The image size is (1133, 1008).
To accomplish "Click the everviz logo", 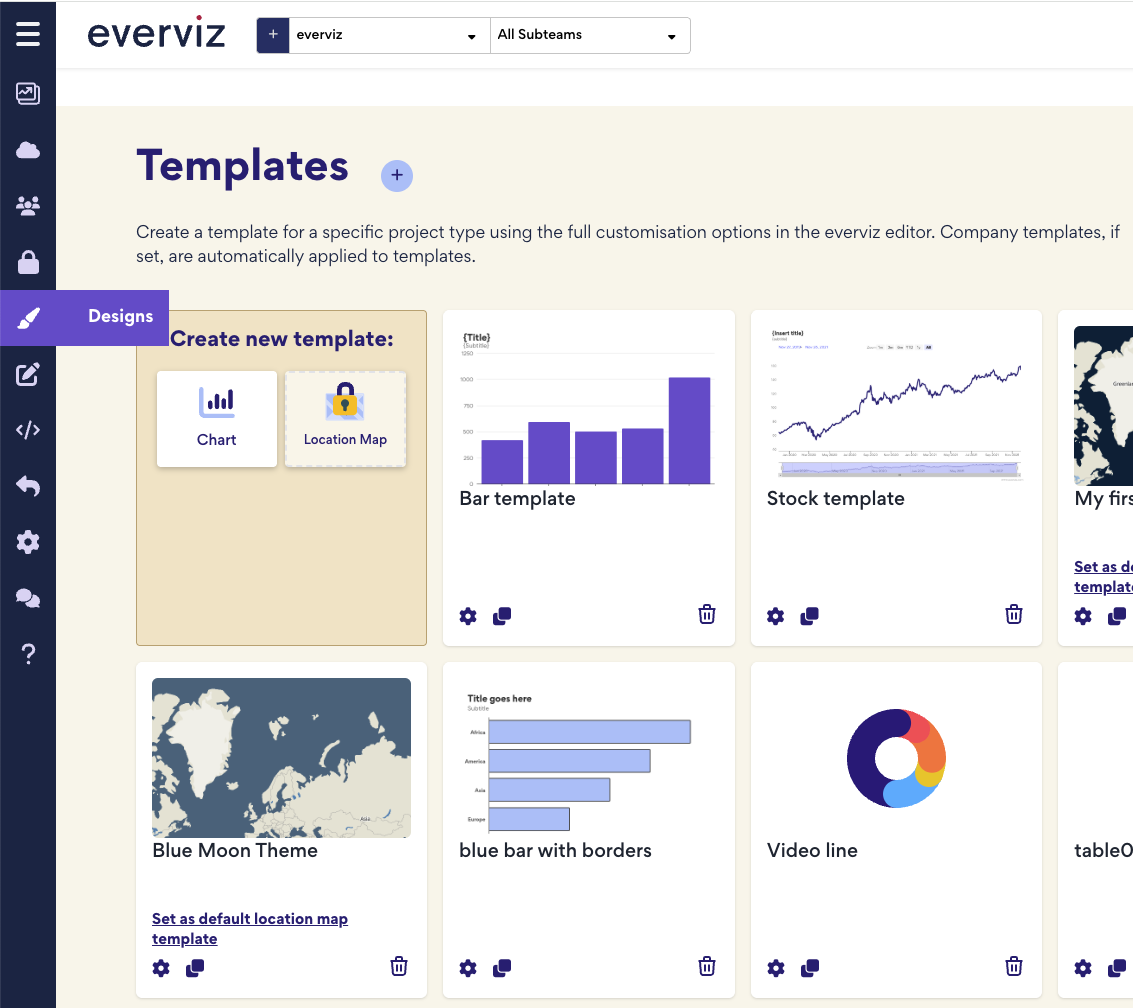I will (156, 33).
